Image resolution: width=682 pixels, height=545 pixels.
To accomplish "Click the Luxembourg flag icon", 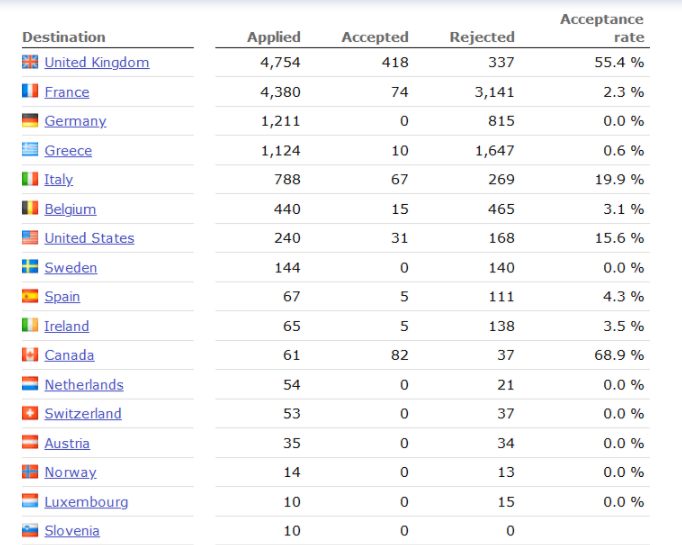I will [x=30, y=501].
